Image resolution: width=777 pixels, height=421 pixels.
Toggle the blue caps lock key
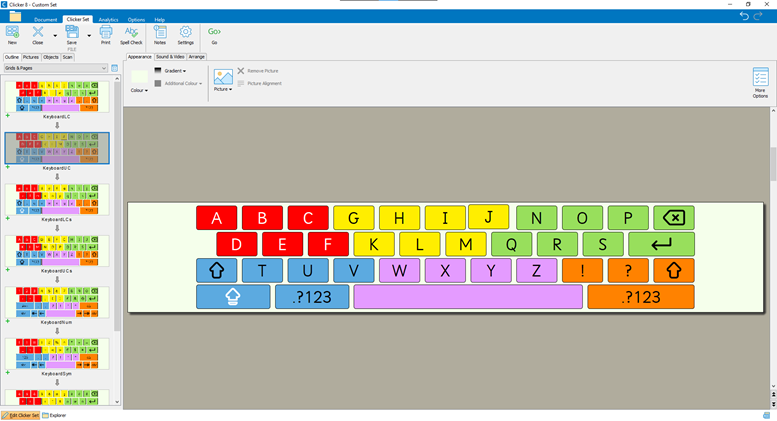(x=233, y=297)
